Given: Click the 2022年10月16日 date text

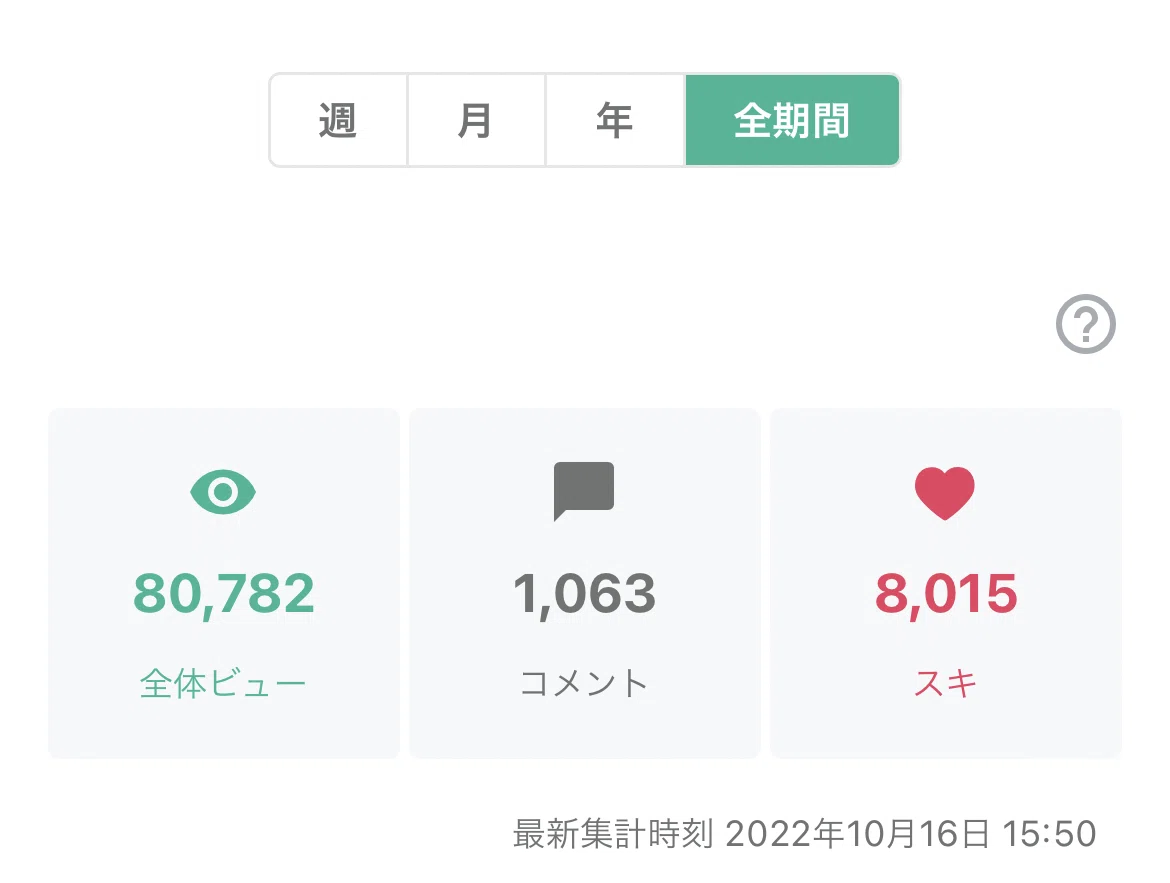Looking at the screenshot, I should 857,834.
